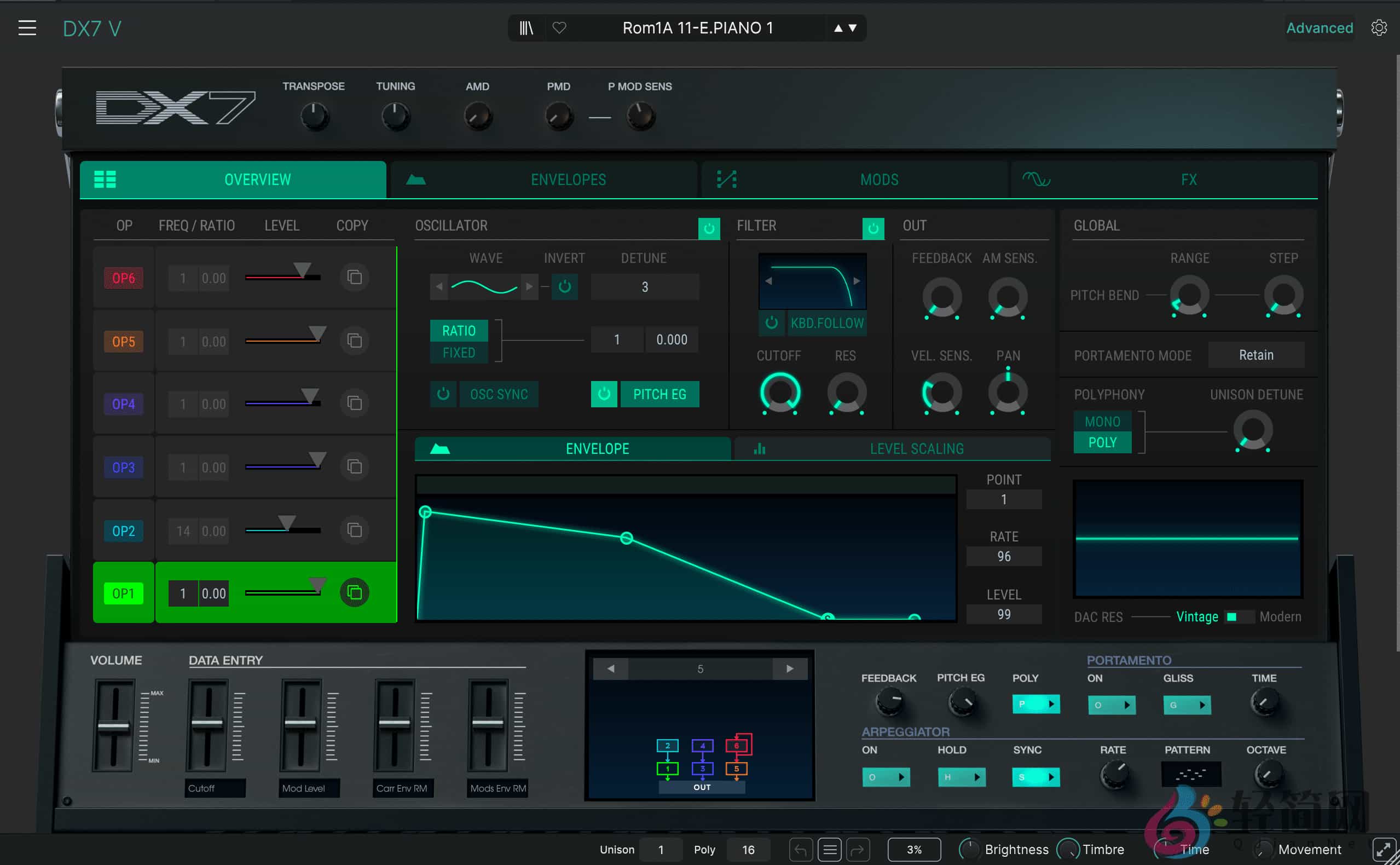The width and height of the screenshot is (1400, 865).
Task: Open the hamburger menu
Action: (27, 27)
